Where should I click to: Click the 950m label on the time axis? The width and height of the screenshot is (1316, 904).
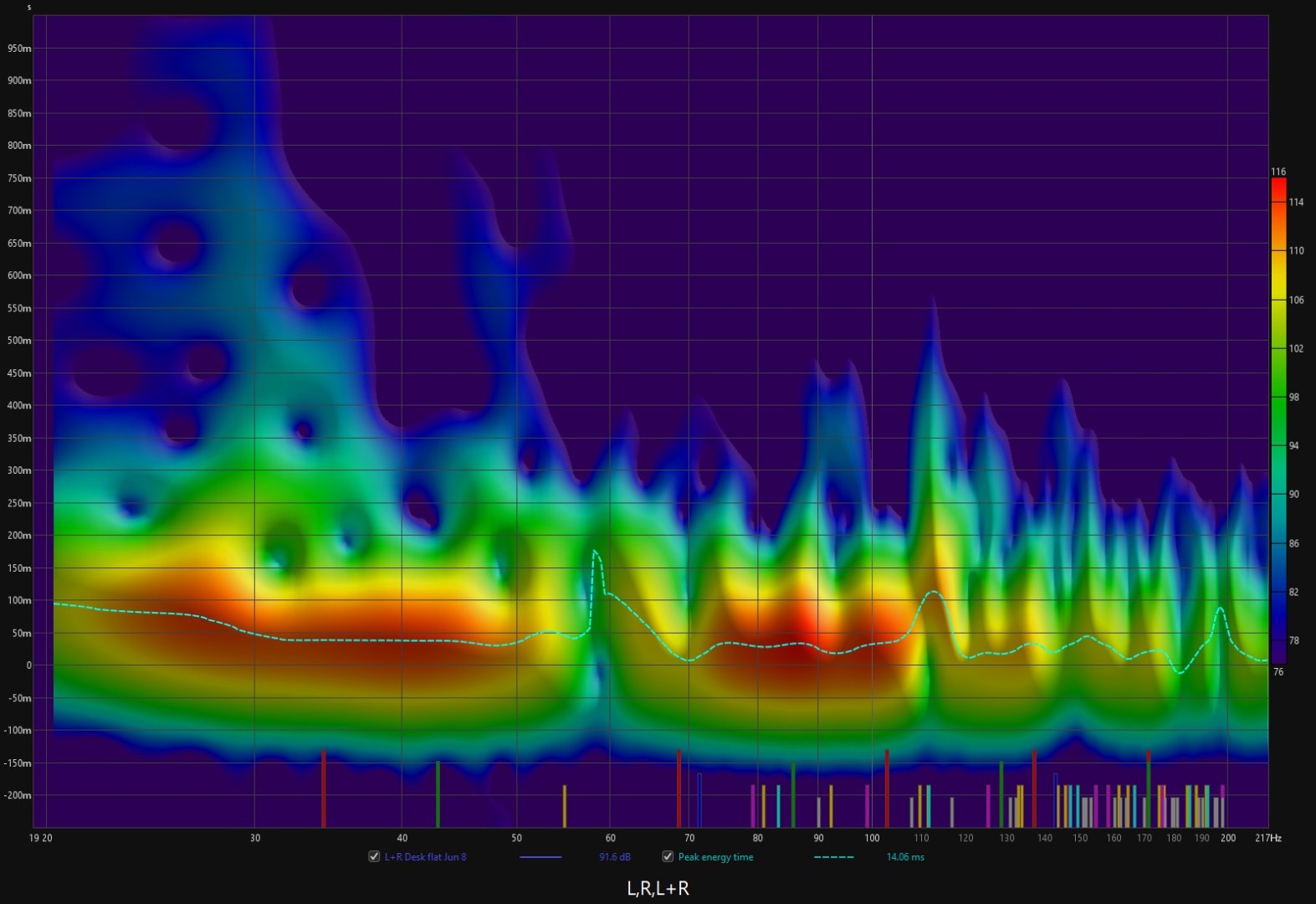tap(19, 49)
